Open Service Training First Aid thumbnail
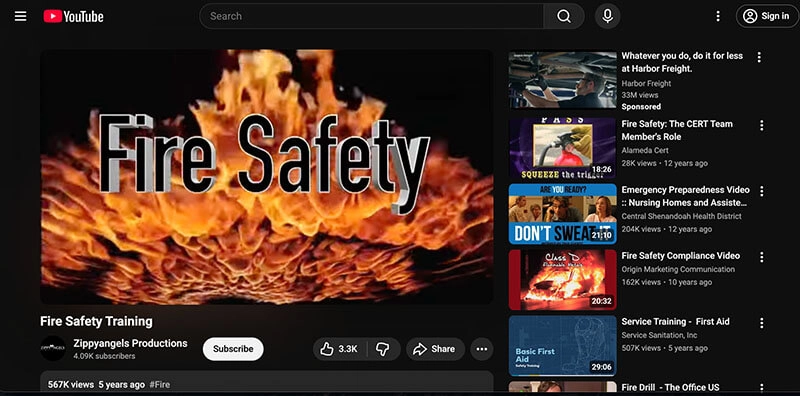Viewport: 800px width, 396px height. 562,346
